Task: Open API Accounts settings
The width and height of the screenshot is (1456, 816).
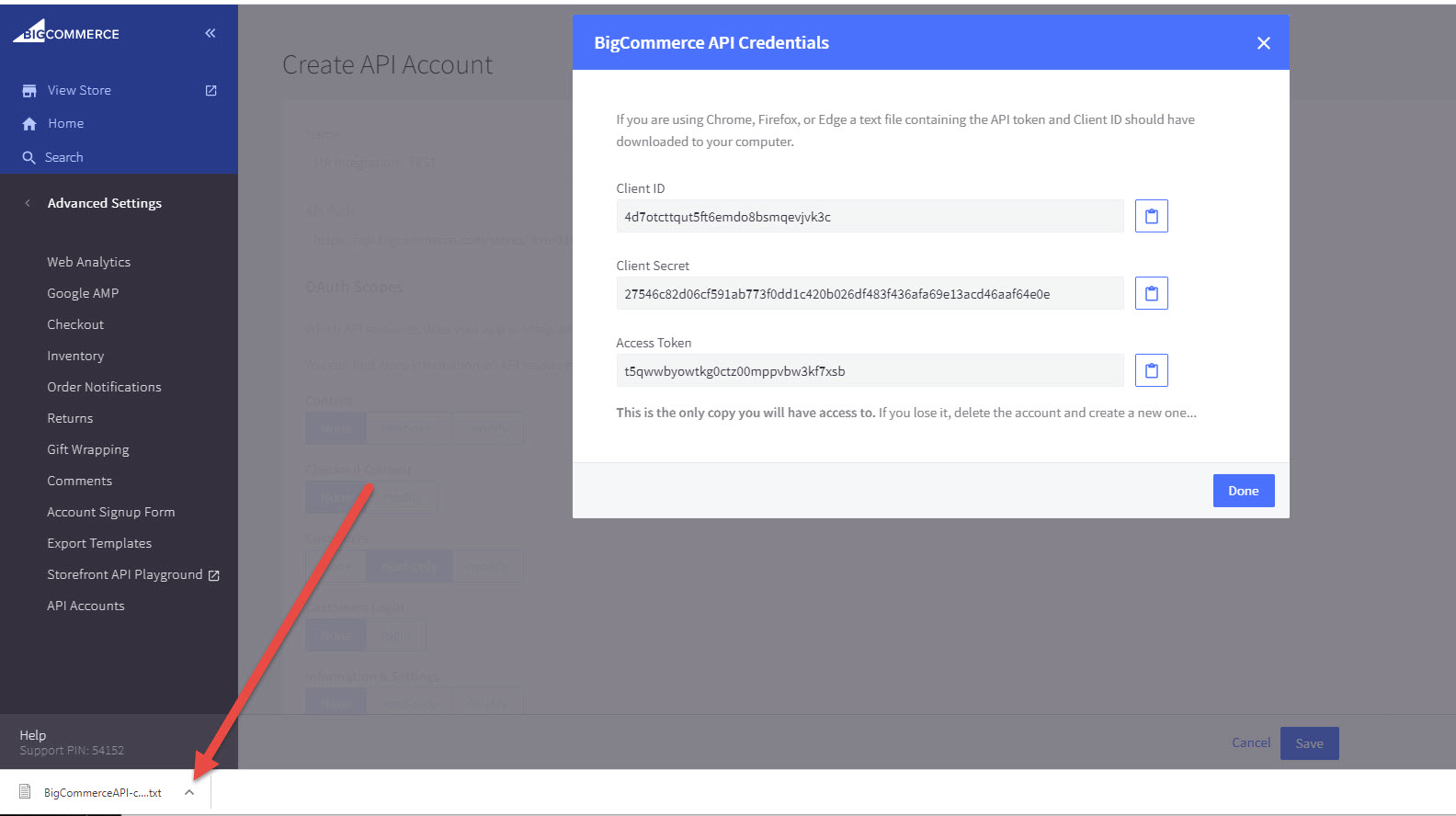Action: [x=85, y=606]
